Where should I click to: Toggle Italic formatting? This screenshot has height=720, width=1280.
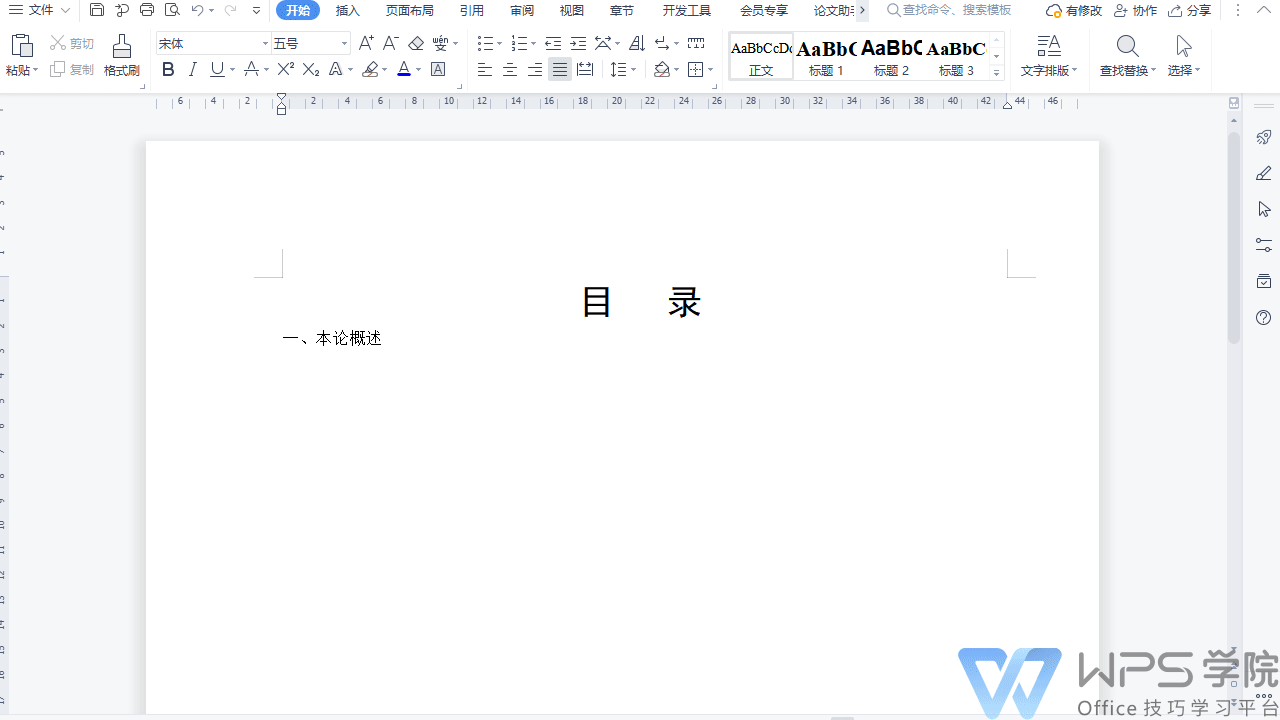[x=193, y=69]
